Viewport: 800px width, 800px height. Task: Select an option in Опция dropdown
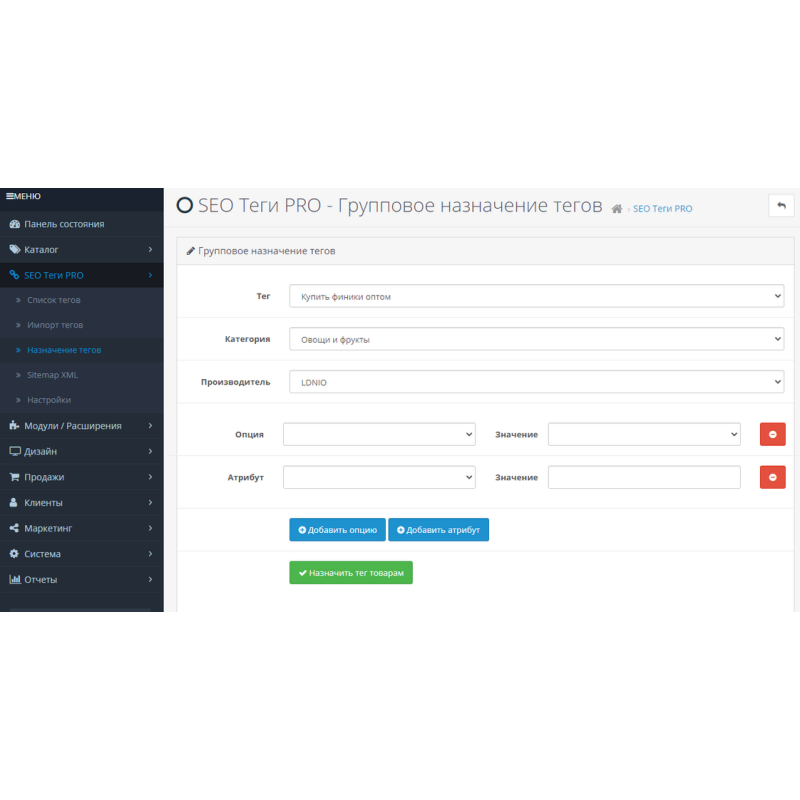[379, 434]
